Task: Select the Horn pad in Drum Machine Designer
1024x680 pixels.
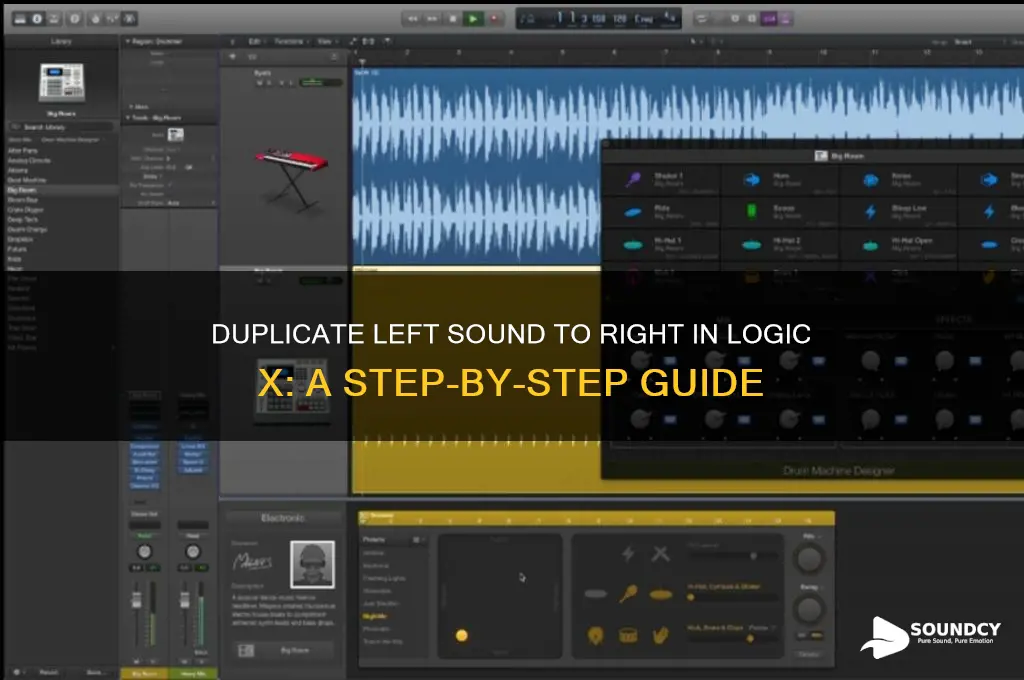Action: pos(780,180)
